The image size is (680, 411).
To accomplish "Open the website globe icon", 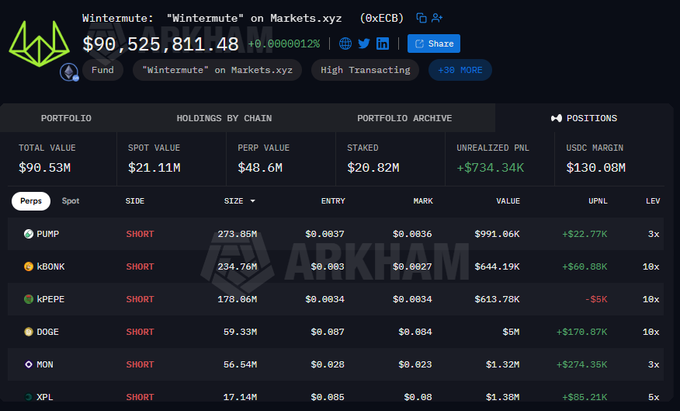I will tap(345, 43).
